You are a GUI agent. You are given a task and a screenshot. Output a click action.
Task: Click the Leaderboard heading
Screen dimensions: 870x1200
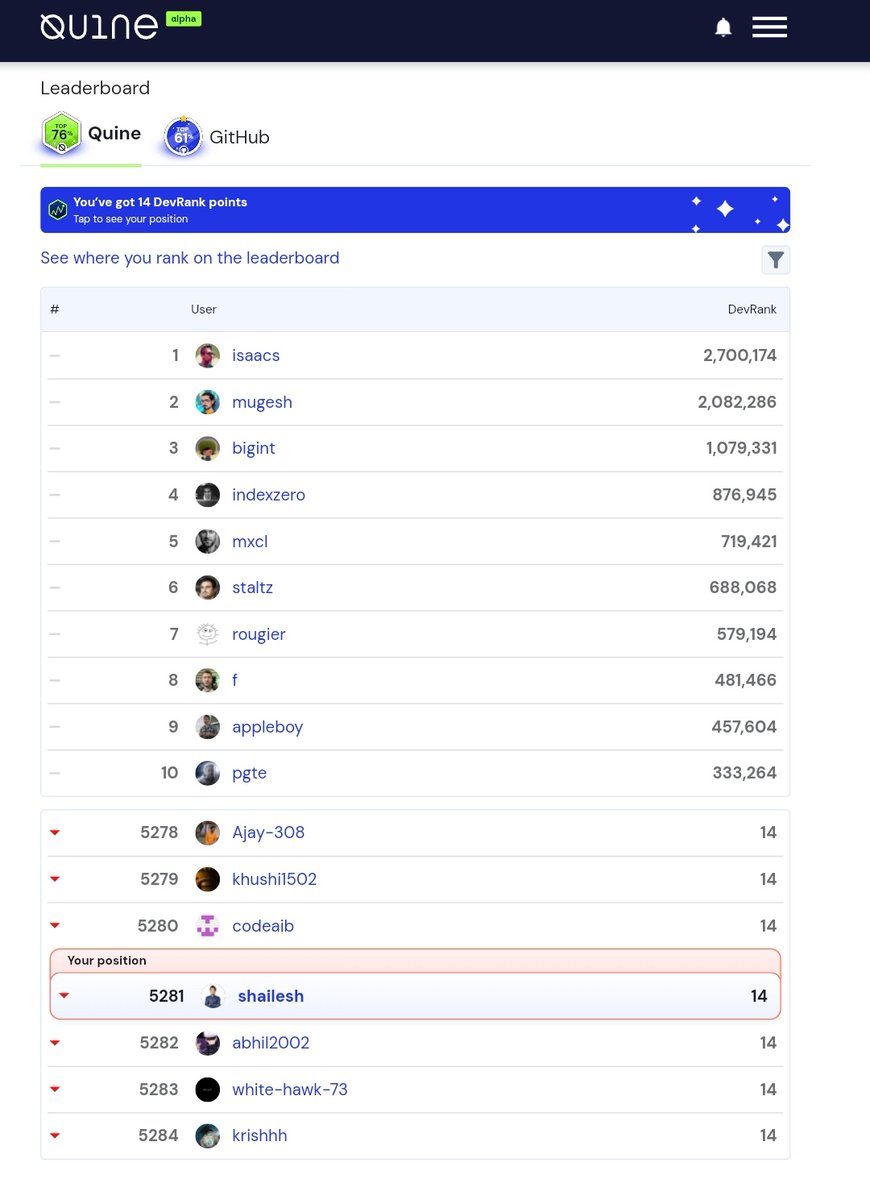[x=95, y=88]
